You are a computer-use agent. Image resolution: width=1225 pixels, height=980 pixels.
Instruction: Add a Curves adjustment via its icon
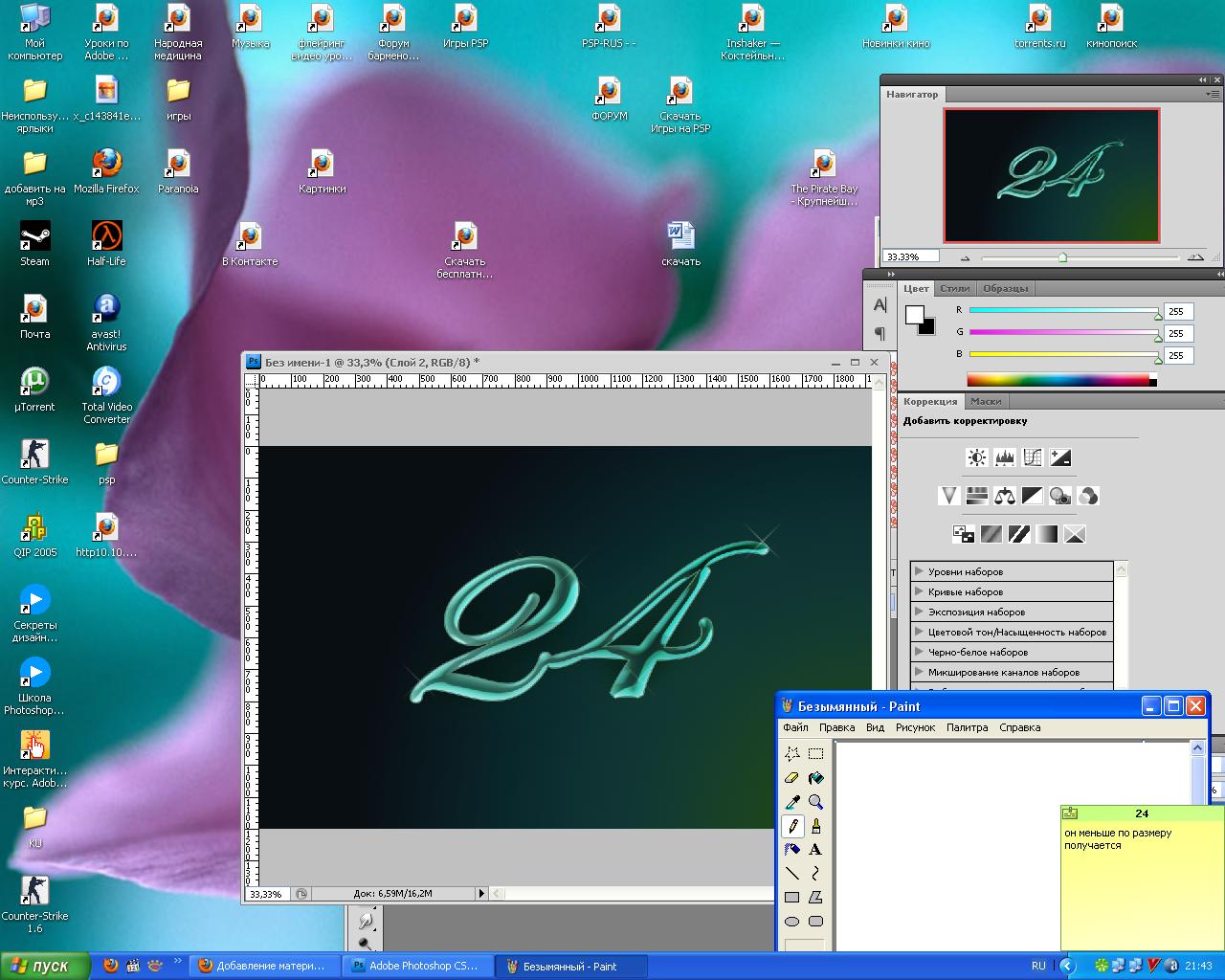(x=1032, y=457)
